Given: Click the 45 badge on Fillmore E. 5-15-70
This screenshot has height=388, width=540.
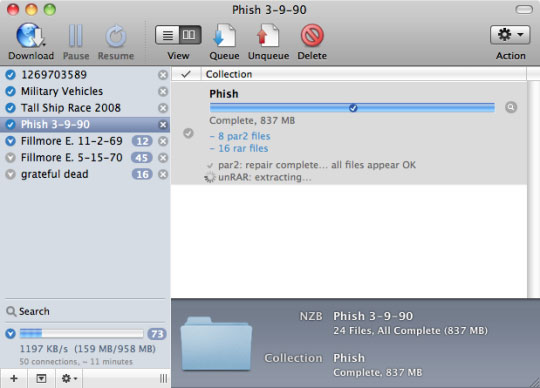Looking at the screenshot, I should 142,158.
